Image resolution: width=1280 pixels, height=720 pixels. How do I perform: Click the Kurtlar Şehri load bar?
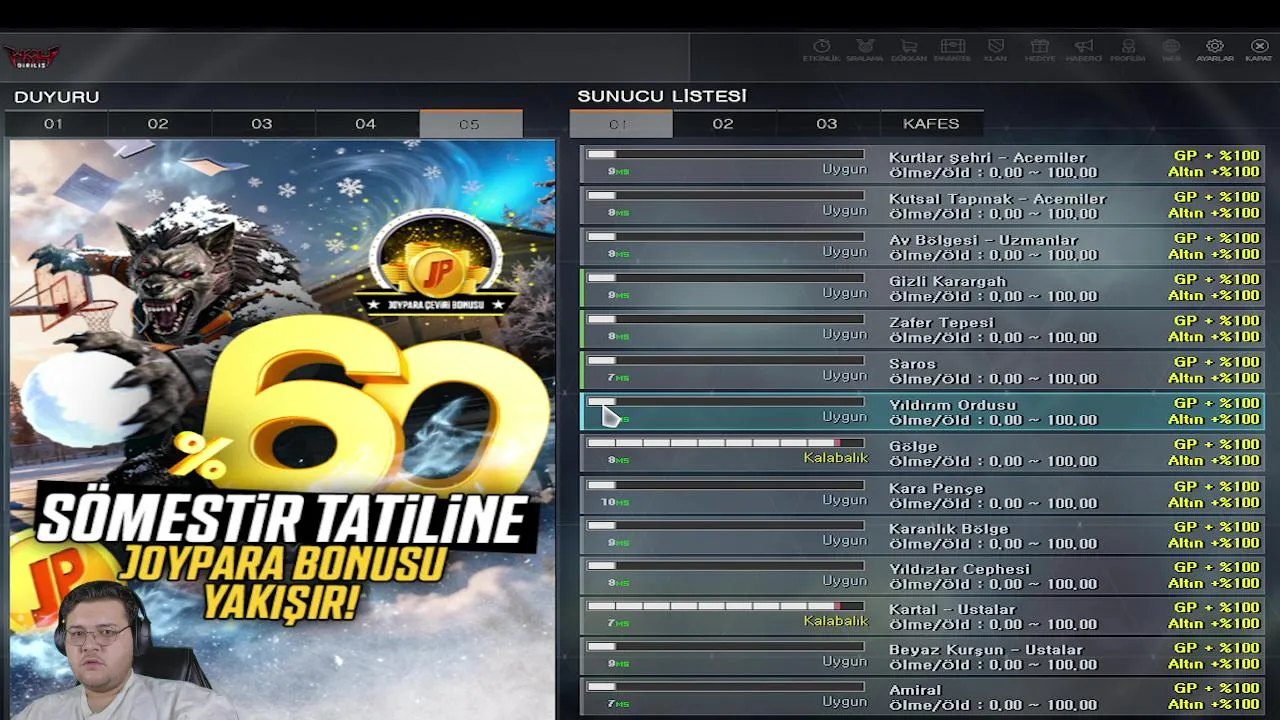click(x=725, y=154)
